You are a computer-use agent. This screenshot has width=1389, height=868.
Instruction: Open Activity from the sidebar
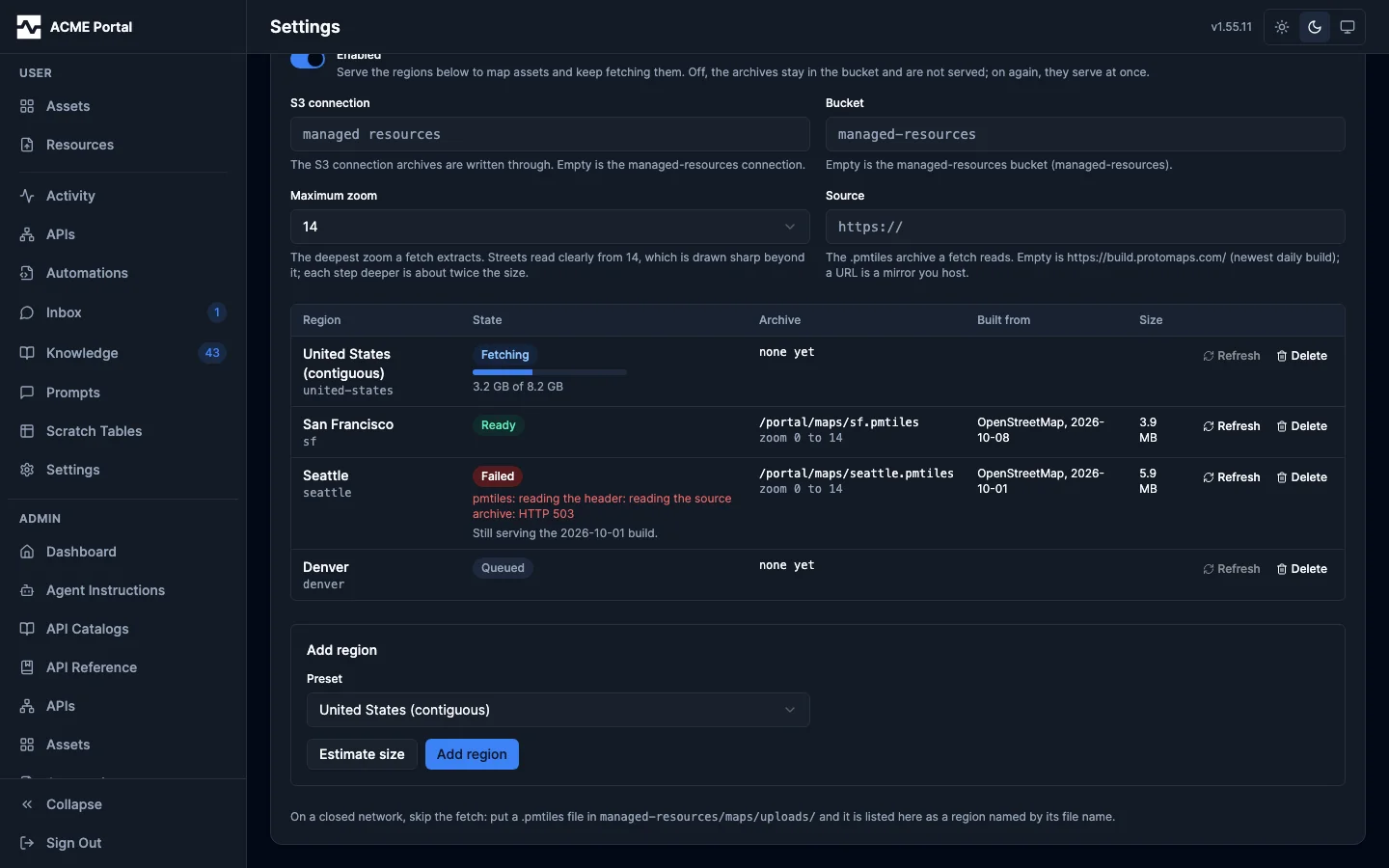click(x=123, y=196)
